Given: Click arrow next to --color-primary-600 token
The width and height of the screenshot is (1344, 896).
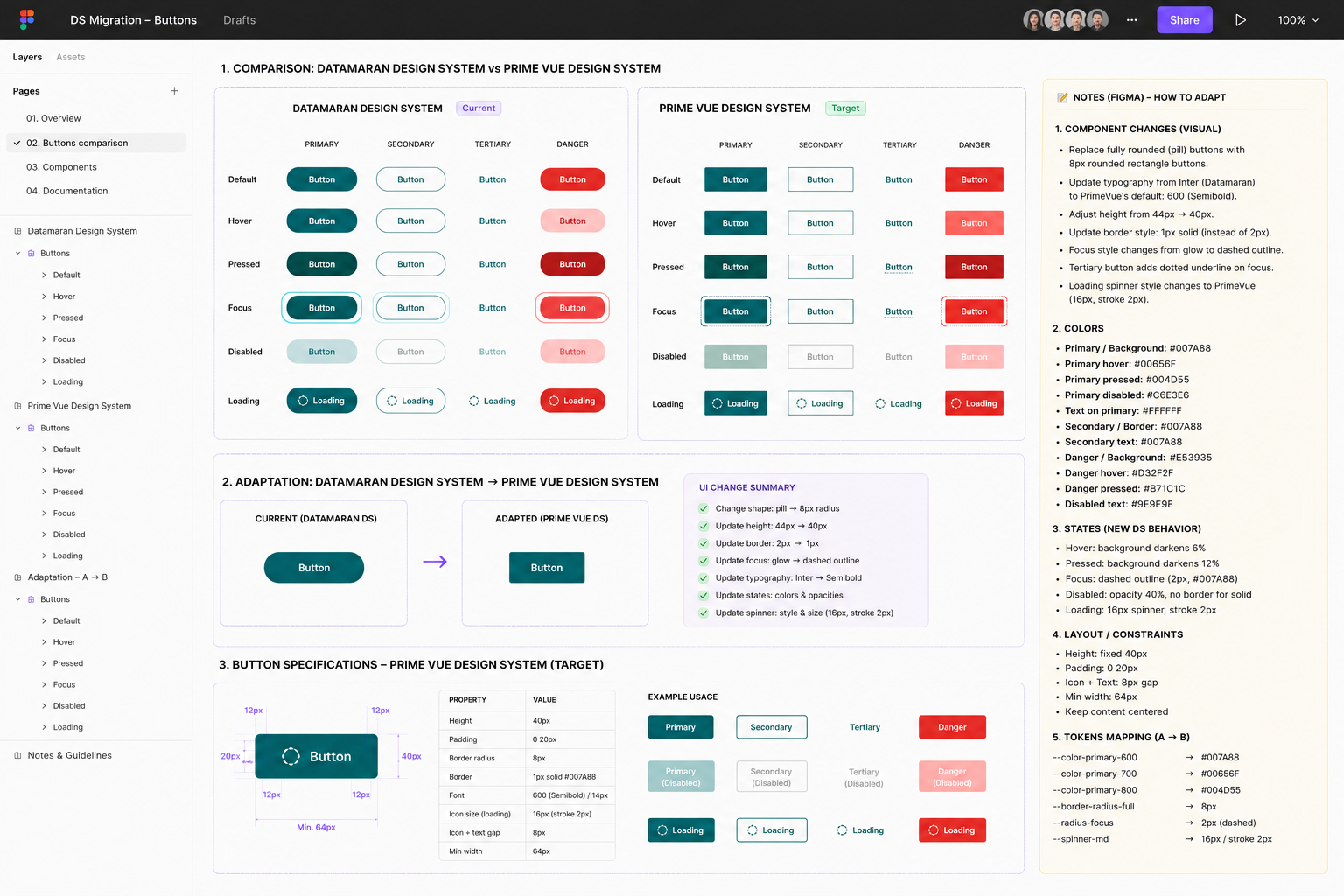Looking at the screenshot, I should click(1189, 758).
